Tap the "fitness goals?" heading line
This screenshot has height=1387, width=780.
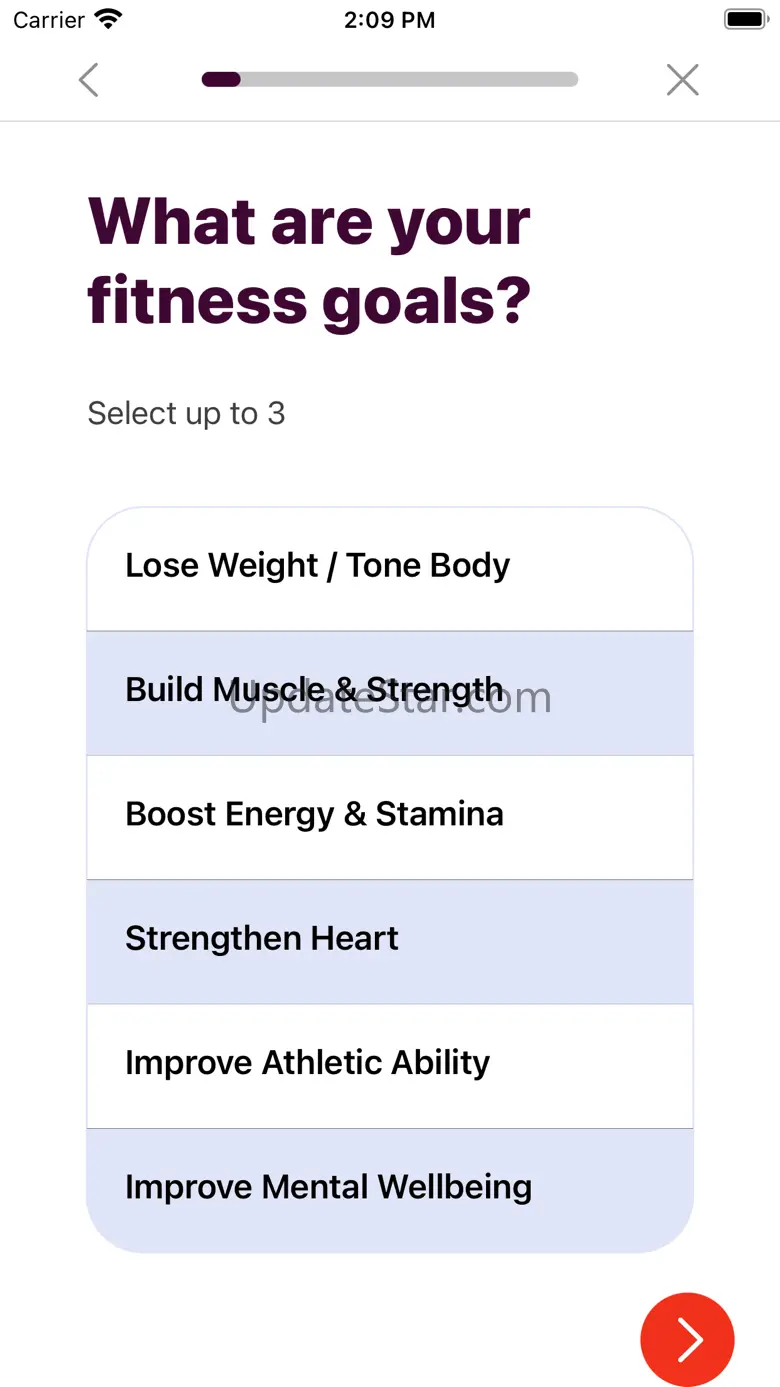pyautogui.click(x=309, y=300)
